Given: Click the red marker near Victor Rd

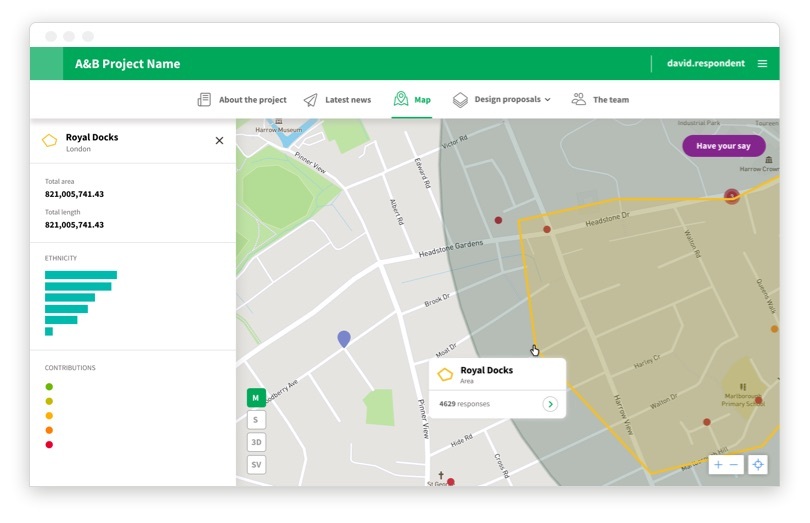Looking at the screenshot, I should [499, 220].
